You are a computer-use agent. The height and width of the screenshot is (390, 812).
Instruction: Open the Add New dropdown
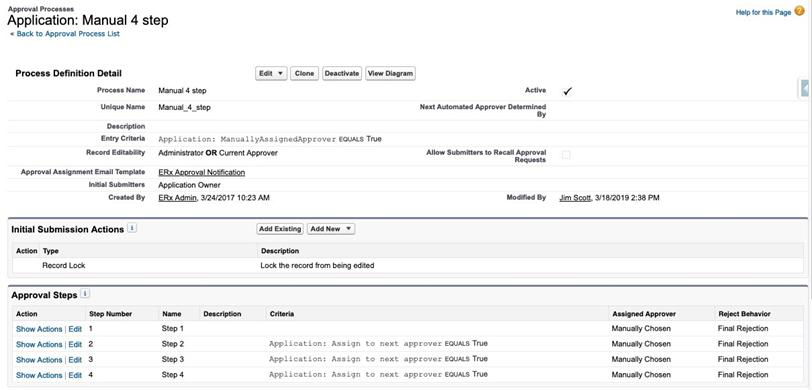tap(331, 228)
